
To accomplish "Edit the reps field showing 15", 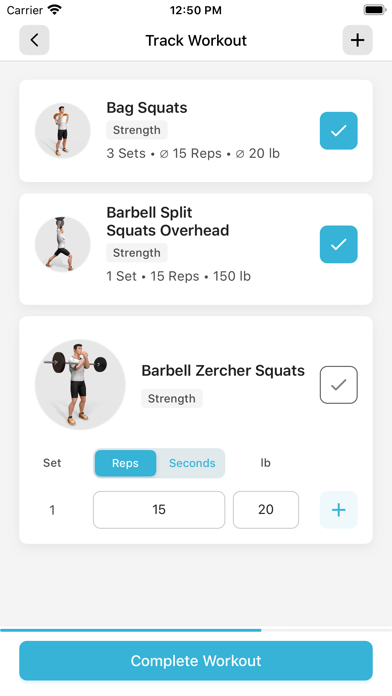I will 159,510.
